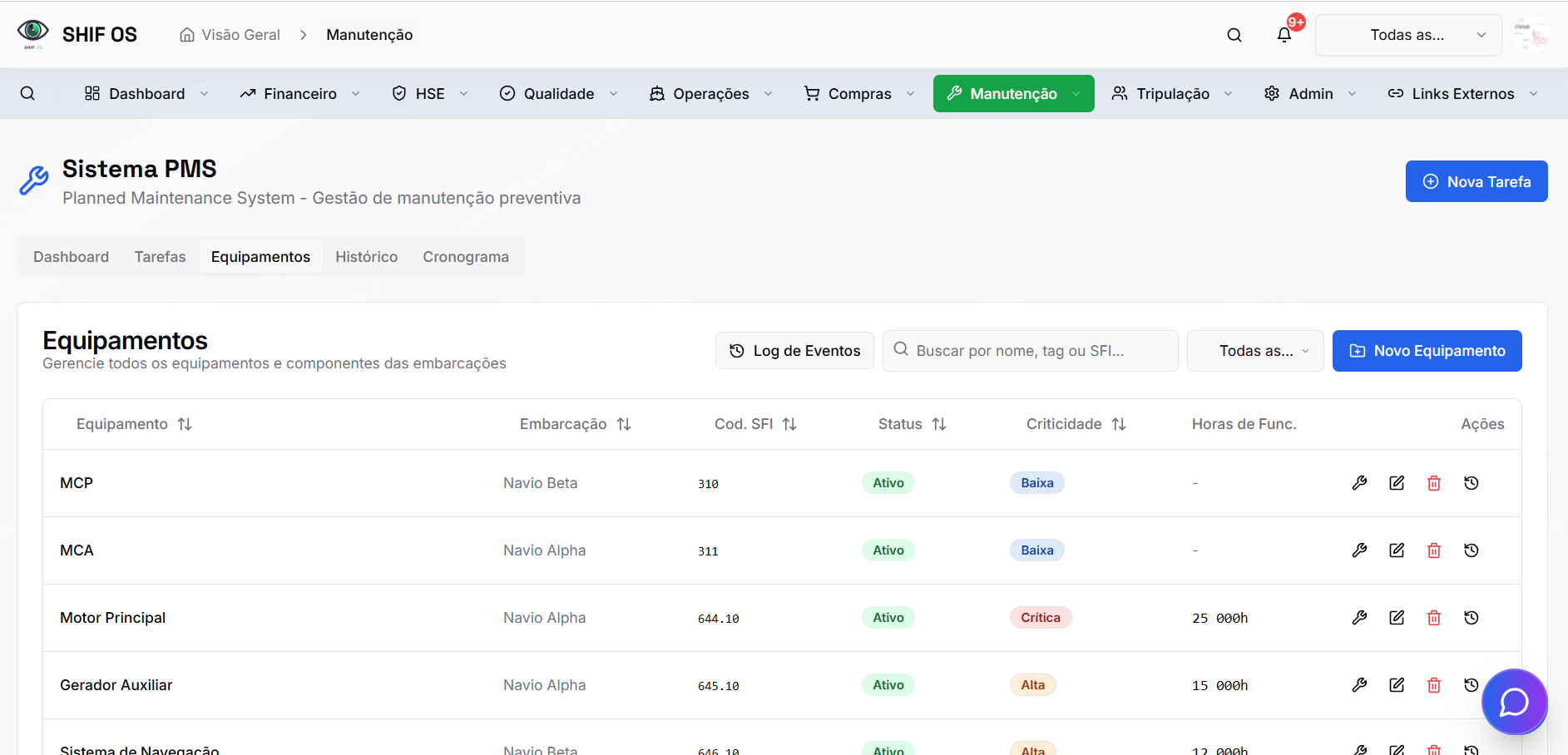Open the Log de Eventos

coord(794,350)
